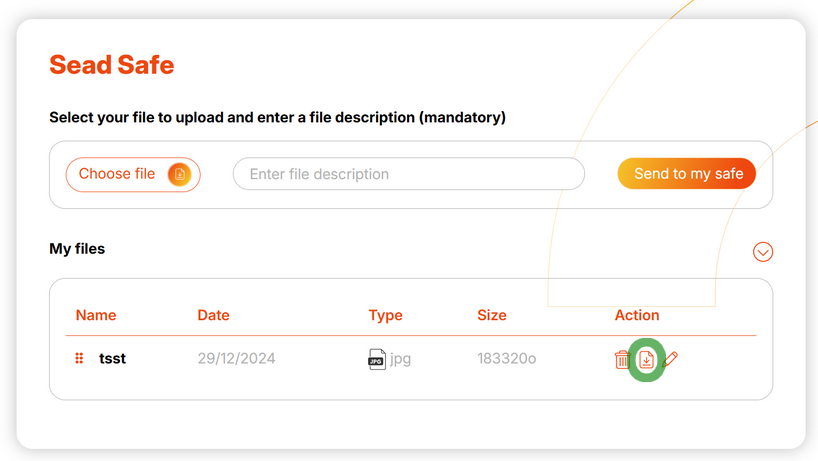The width and height of the screenshot is (818, 461).
Task: Click the 183320o size value
Action: tap(507, 359)
